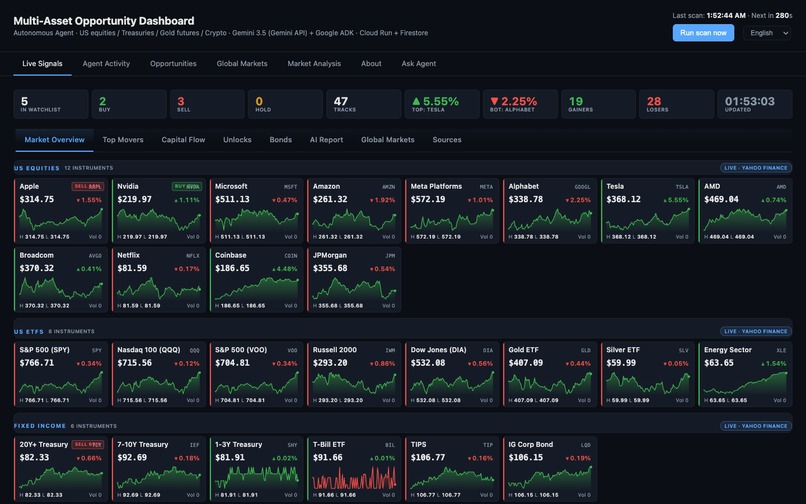Click the S&P 500 (VOO) card title
The width and height of the screenshot is (806, 504).
(241, 350)
